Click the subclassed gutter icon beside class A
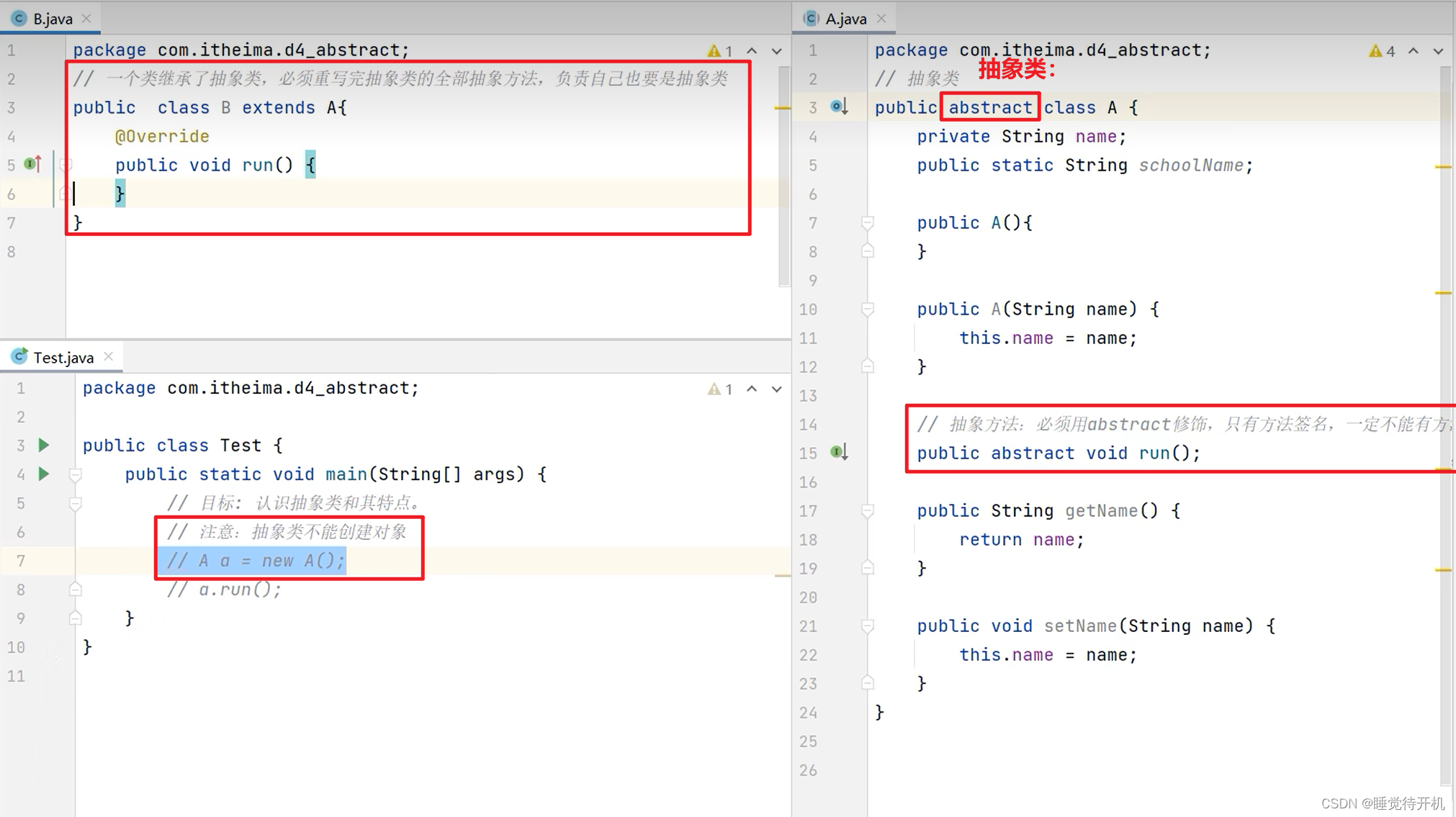The height and width of the screenshot is (817, 1456). click(839, 107)
